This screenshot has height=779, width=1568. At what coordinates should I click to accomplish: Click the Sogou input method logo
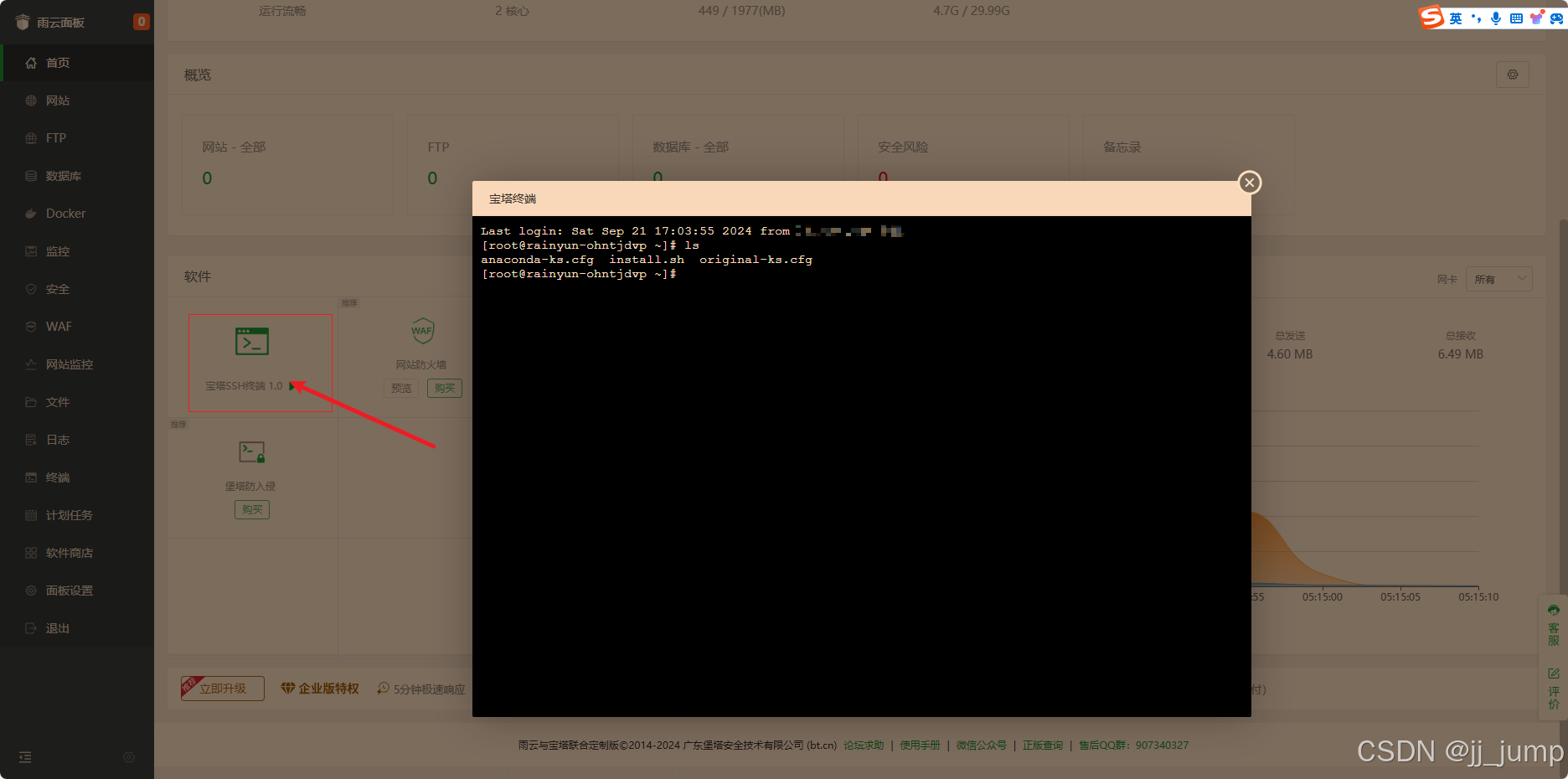[1431, 17]
